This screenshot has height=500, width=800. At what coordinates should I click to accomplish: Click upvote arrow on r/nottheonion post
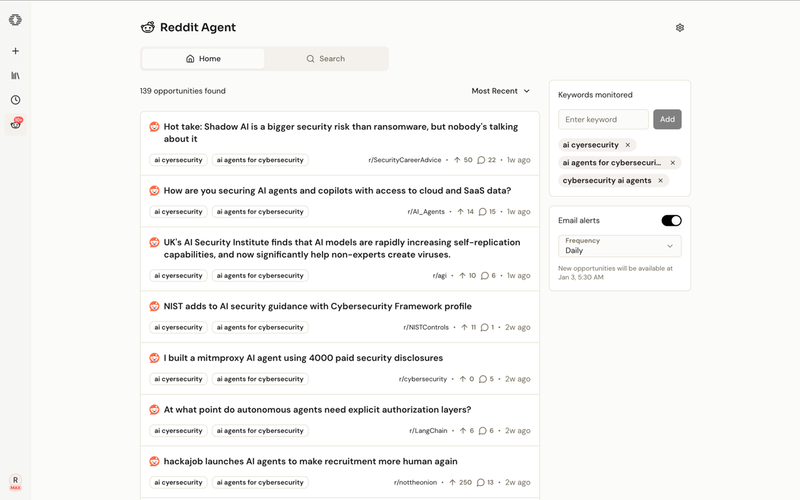click(452, 482)
